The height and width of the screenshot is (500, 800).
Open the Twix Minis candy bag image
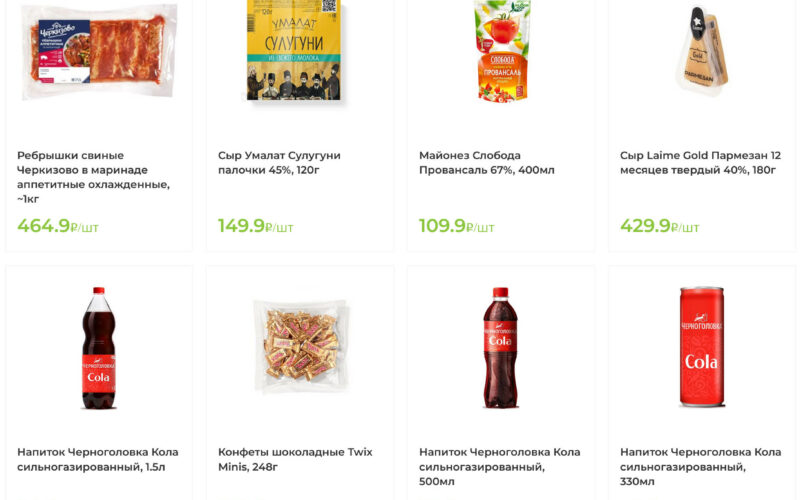point(300,346)
